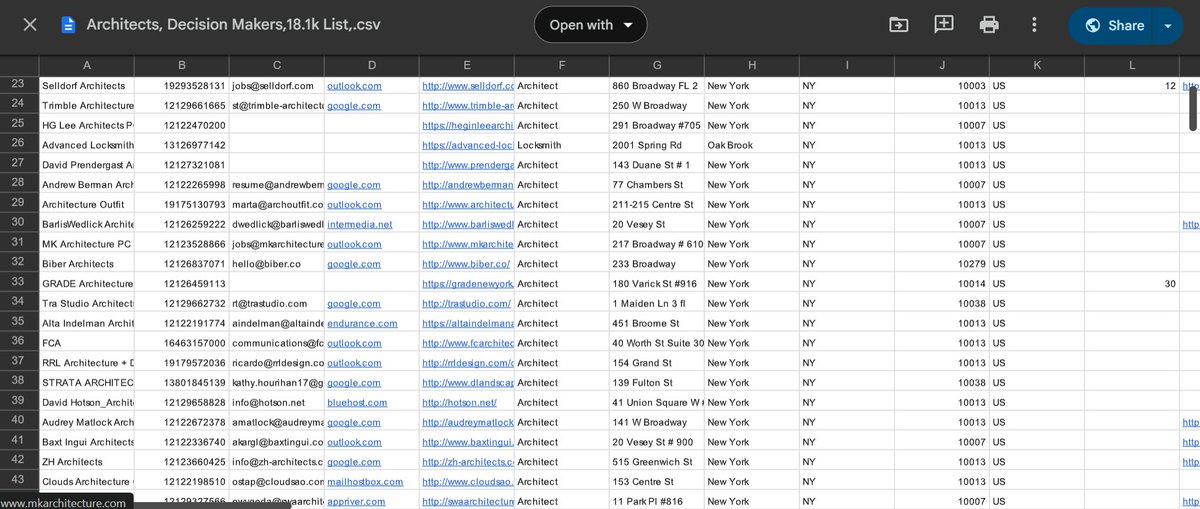
Task: Click the print icon
Action: [x=989, y=25]
